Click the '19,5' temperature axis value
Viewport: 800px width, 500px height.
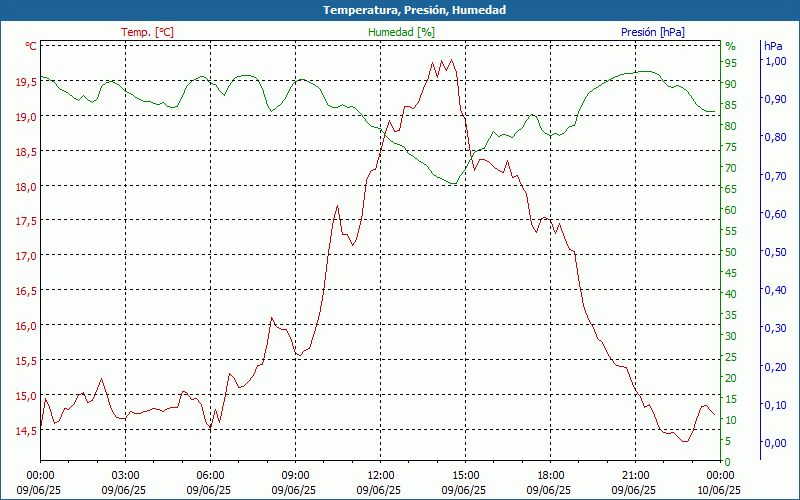27,82
